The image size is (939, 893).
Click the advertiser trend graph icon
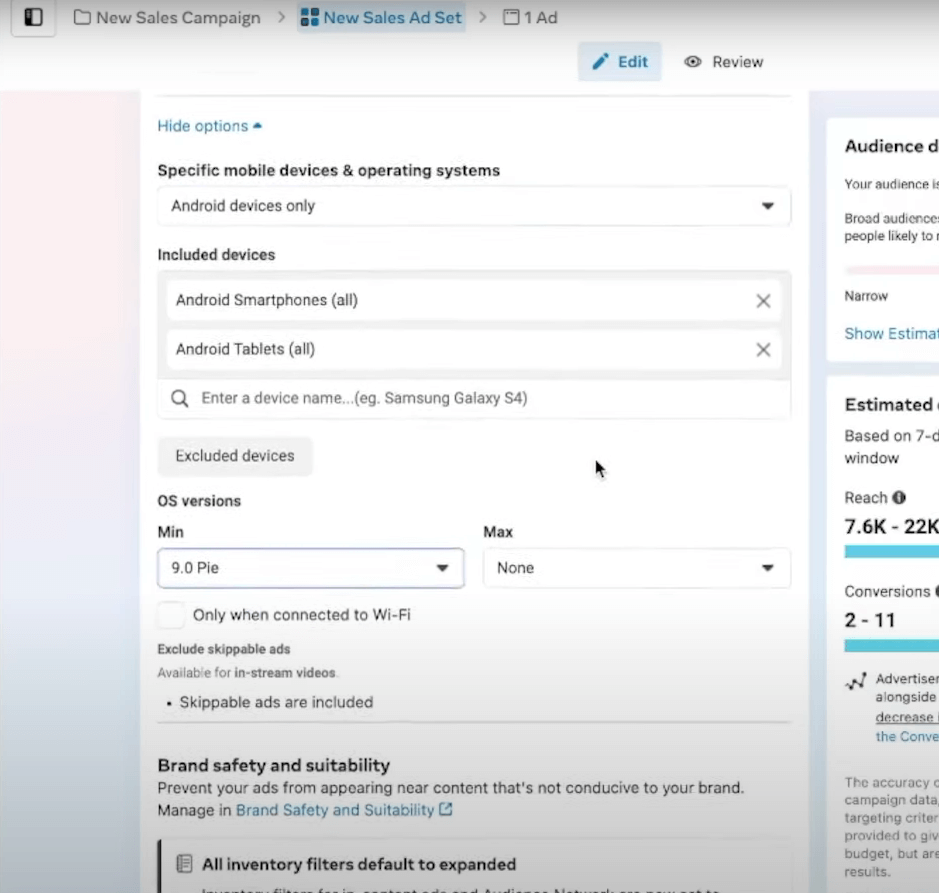(x=856, y=681)
